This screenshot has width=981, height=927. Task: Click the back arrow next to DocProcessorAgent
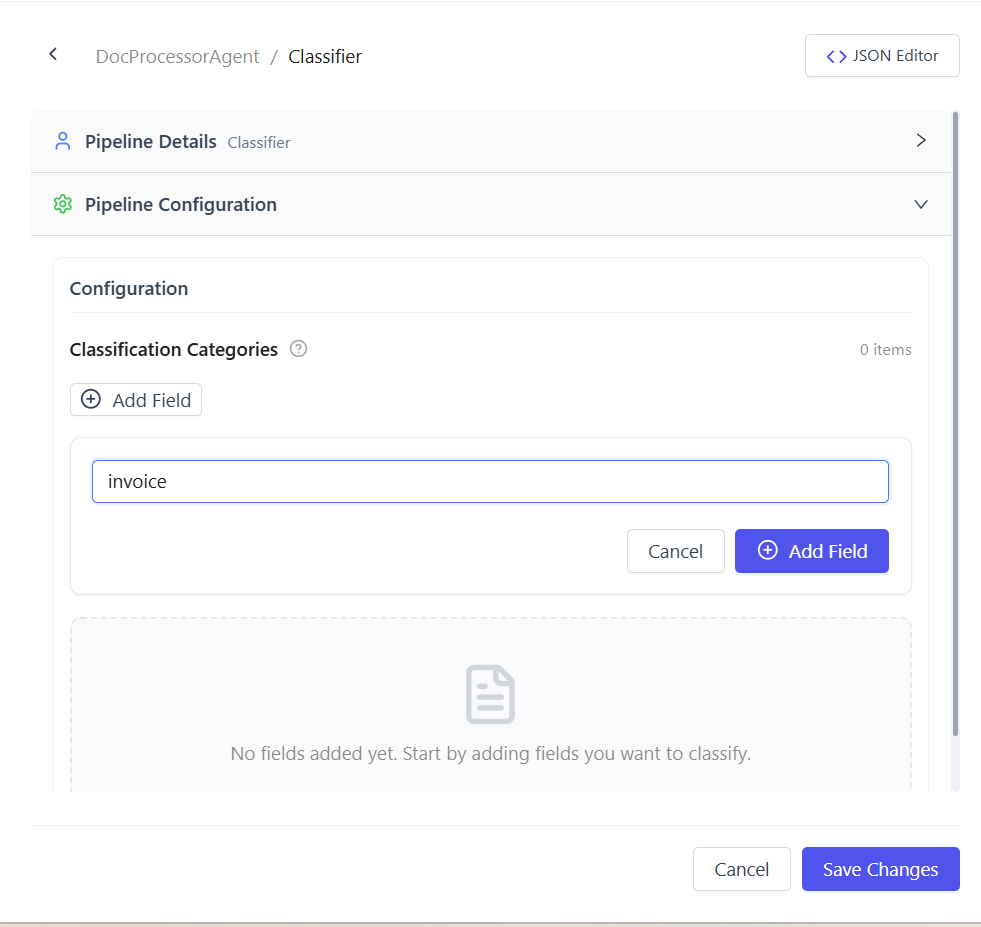(x=52, y=54)
